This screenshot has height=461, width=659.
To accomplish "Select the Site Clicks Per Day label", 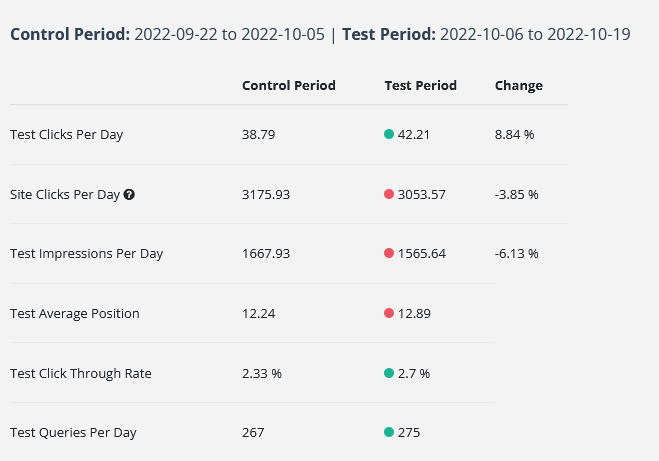I will pyautogui.click(x=65, y=195).
